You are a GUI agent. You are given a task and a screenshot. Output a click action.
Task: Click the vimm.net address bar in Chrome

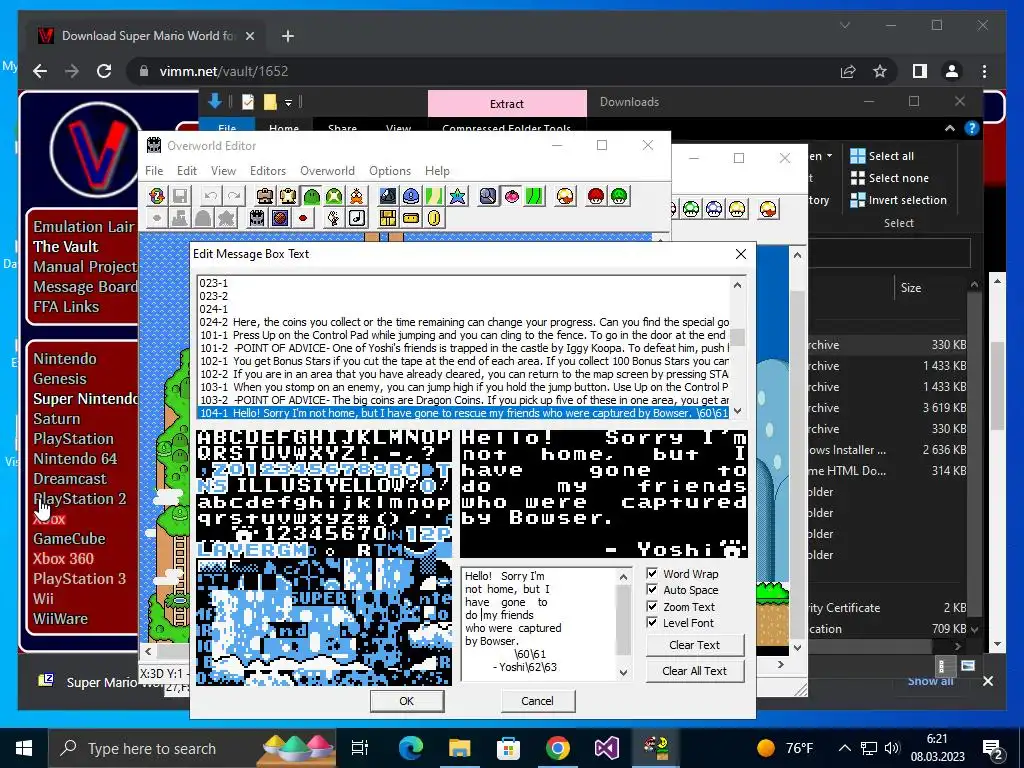pos(483,71)
